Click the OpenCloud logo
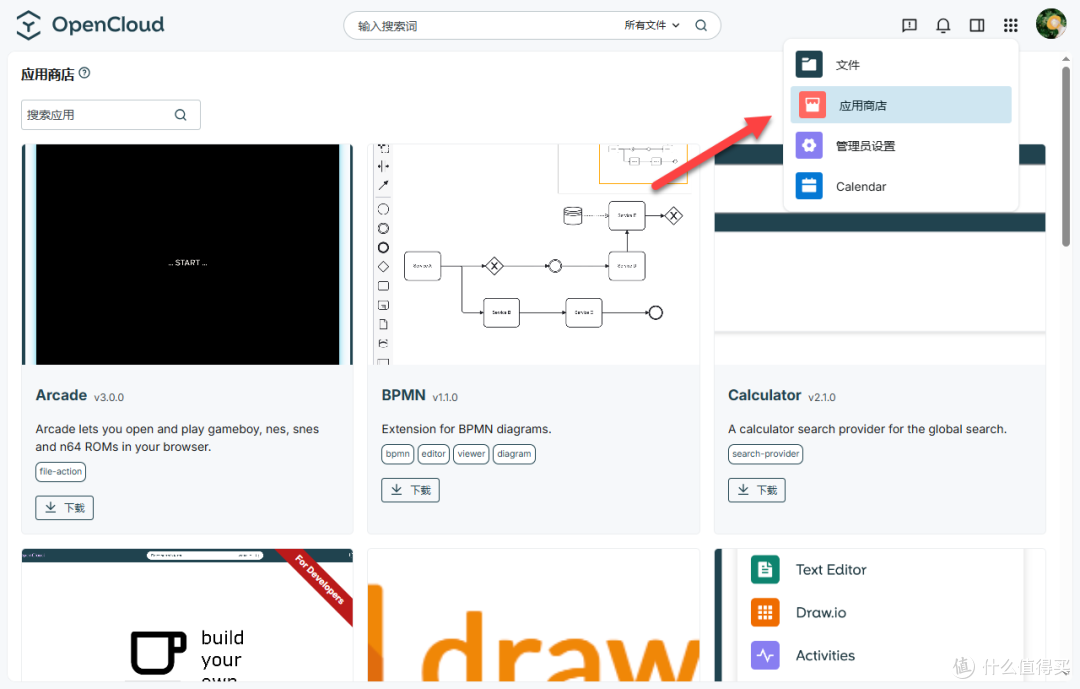The height and width of the screenshot is (689, 1080). [90, 25]
